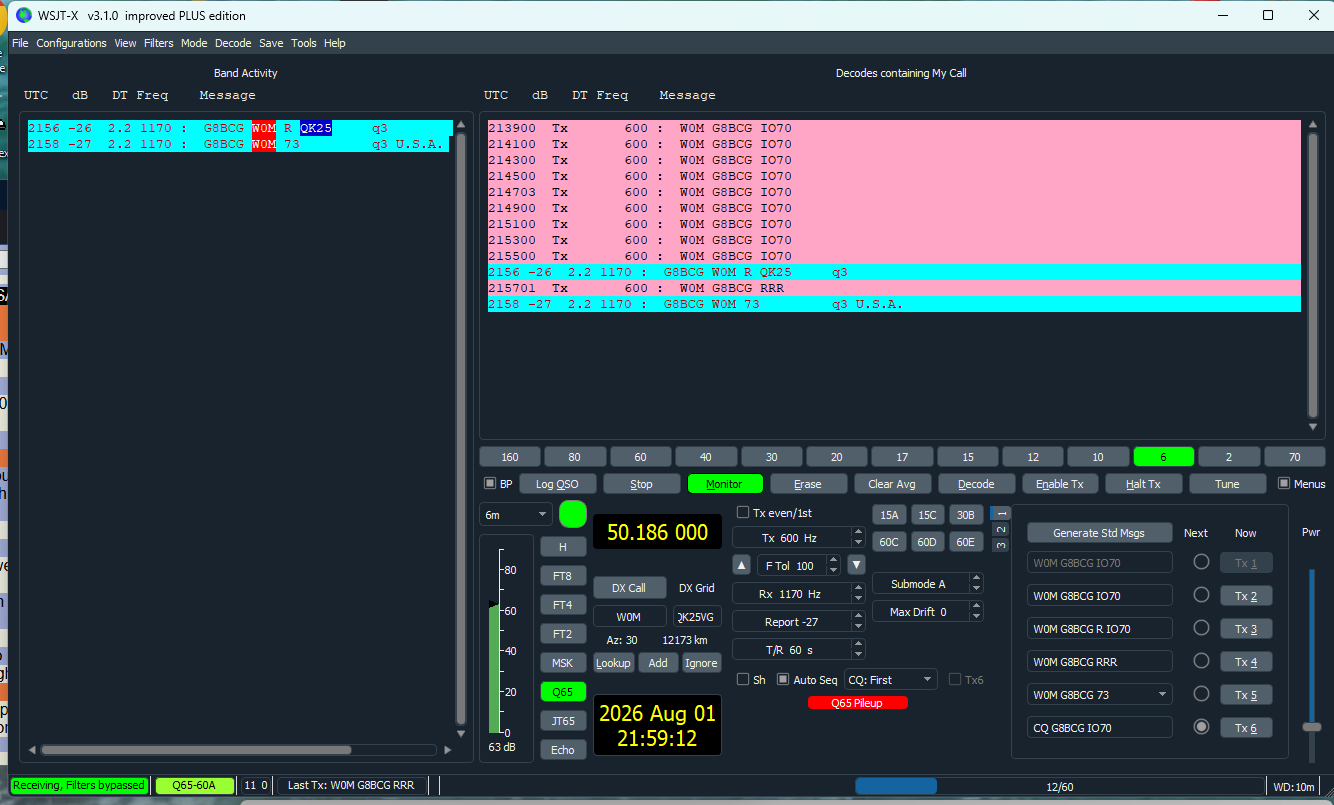Viewport: 1334px width, 805px height.
Task: Click the DX Call field containing W0M
Action: (629, 617)
